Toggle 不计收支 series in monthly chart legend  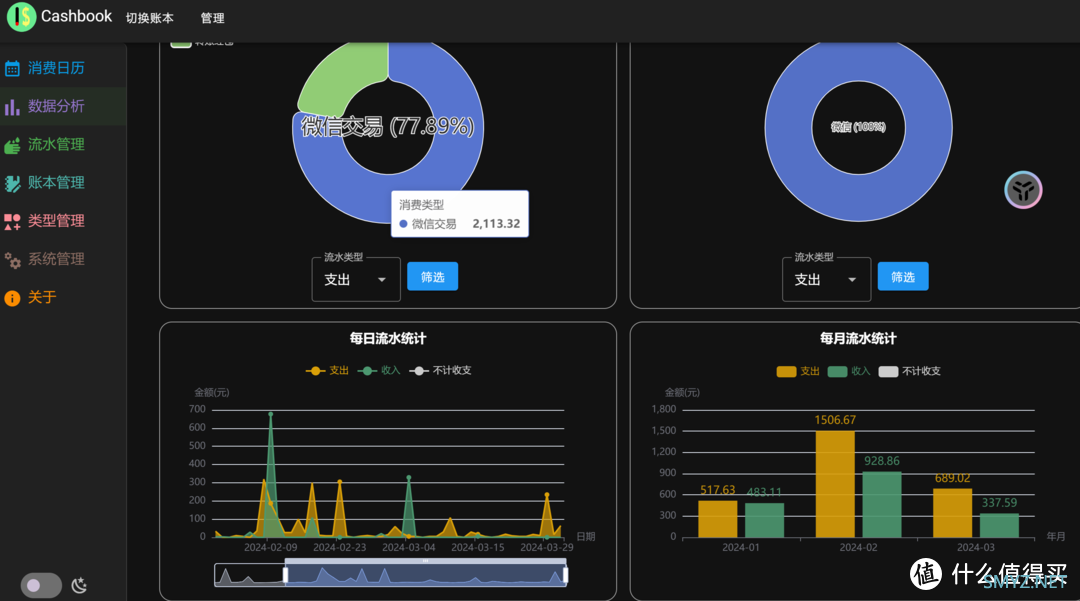(x=909, y=371)
